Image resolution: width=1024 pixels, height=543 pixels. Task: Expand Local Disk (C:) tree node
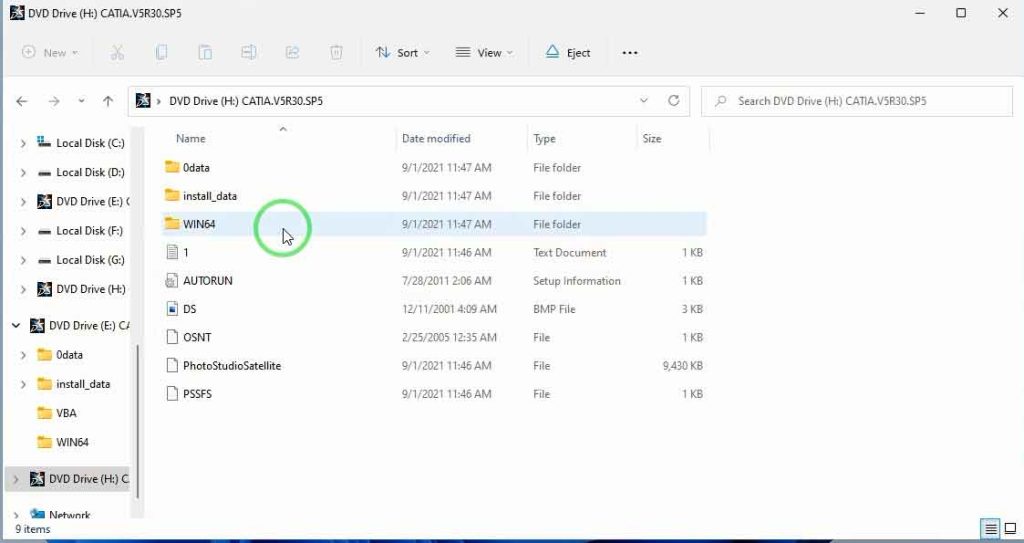pos(23,144)
